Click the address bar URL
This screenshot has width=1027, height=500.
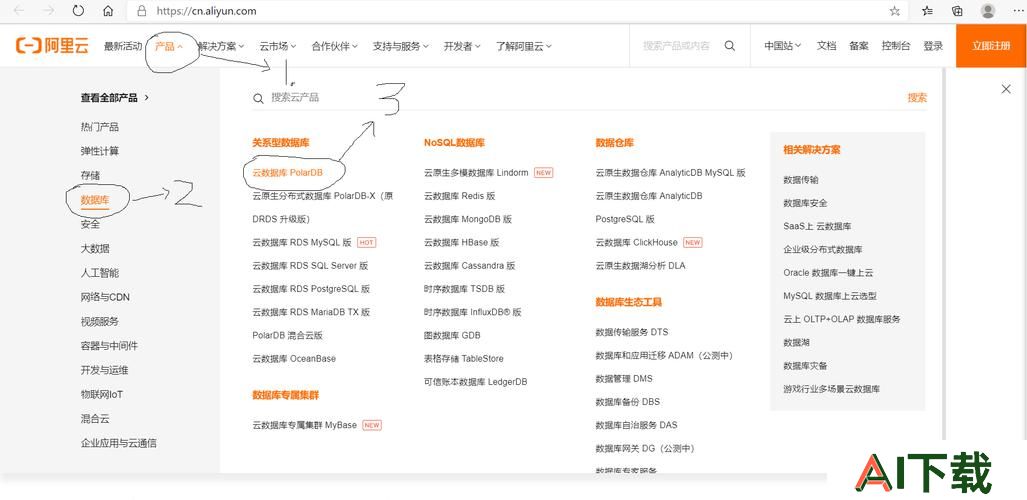(x=206, y=11)
